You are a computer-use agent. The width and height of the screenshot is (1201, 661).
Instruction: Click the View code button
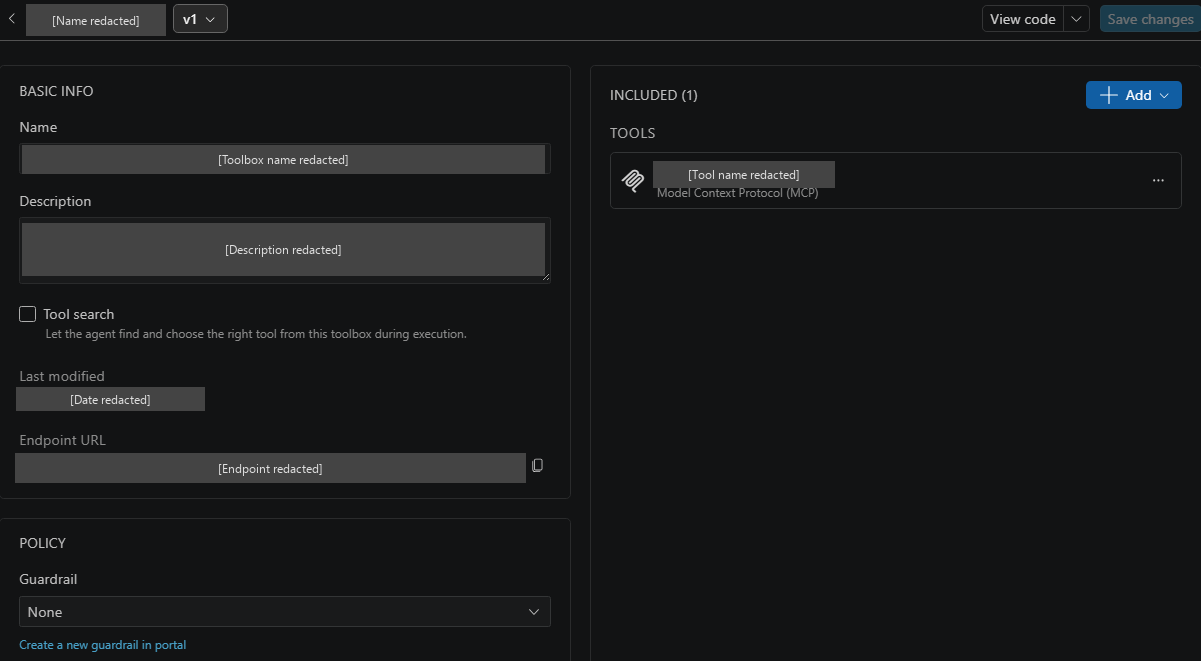point(1022,19)
